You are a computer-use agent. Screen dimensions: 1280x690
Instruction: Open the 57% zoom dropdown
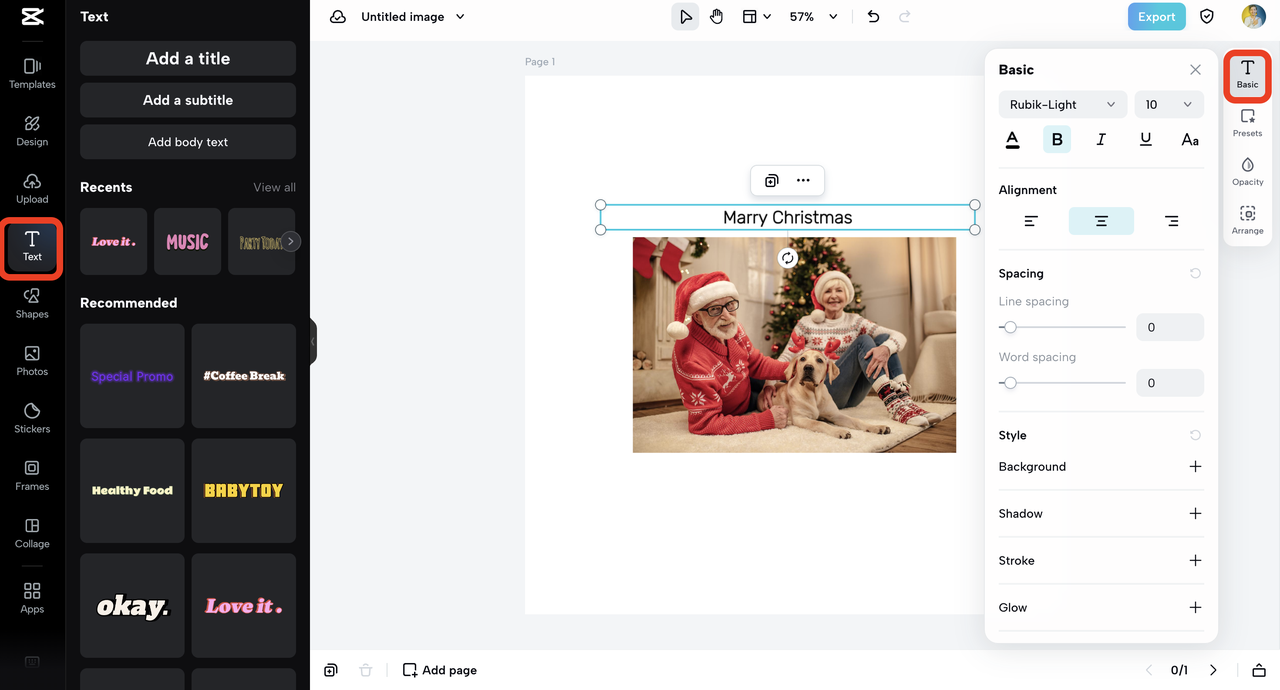click(x=813, y=17)
